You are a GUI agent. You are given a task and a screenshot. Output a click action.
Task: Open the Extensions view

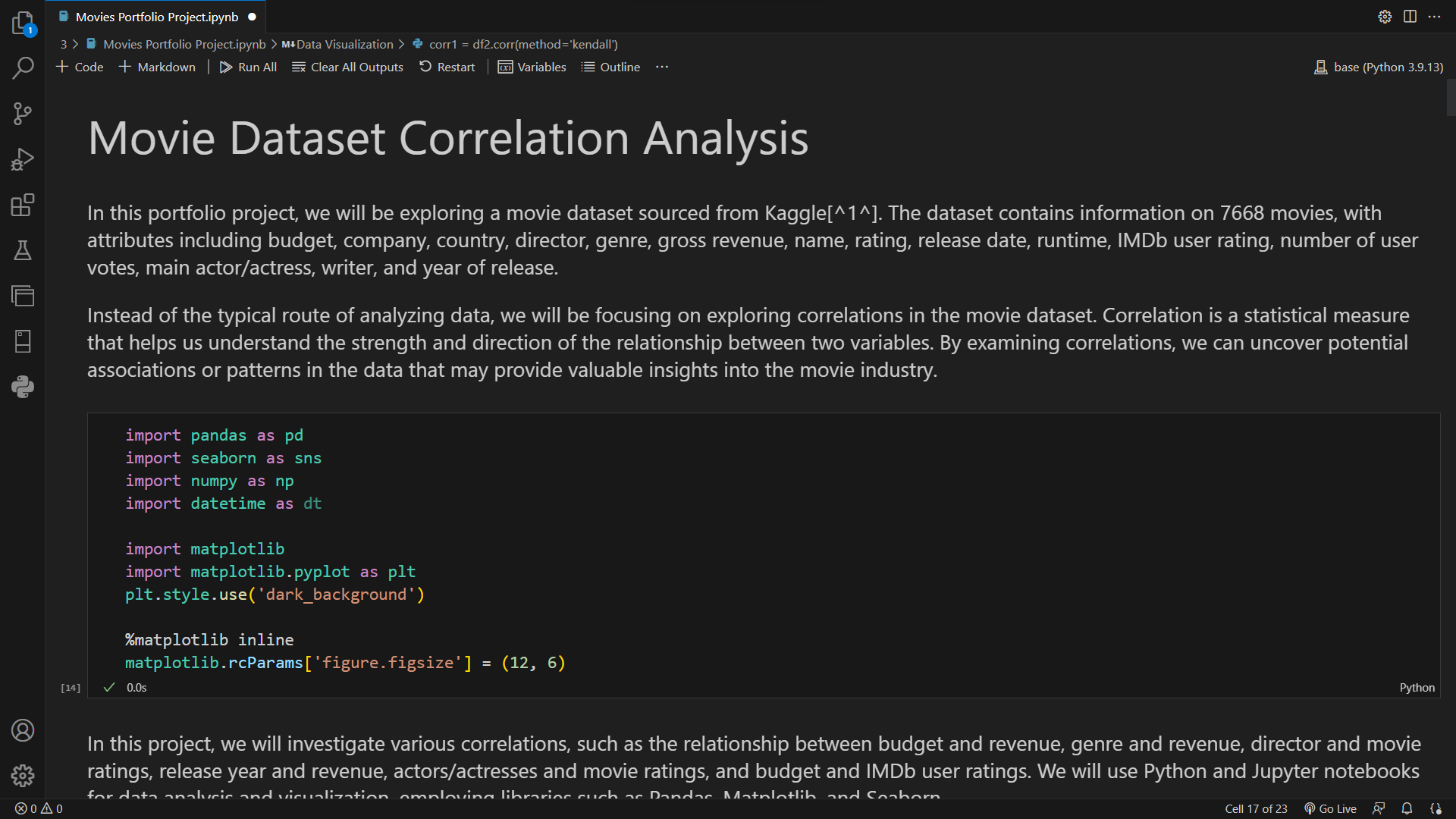tap(23, 205)
